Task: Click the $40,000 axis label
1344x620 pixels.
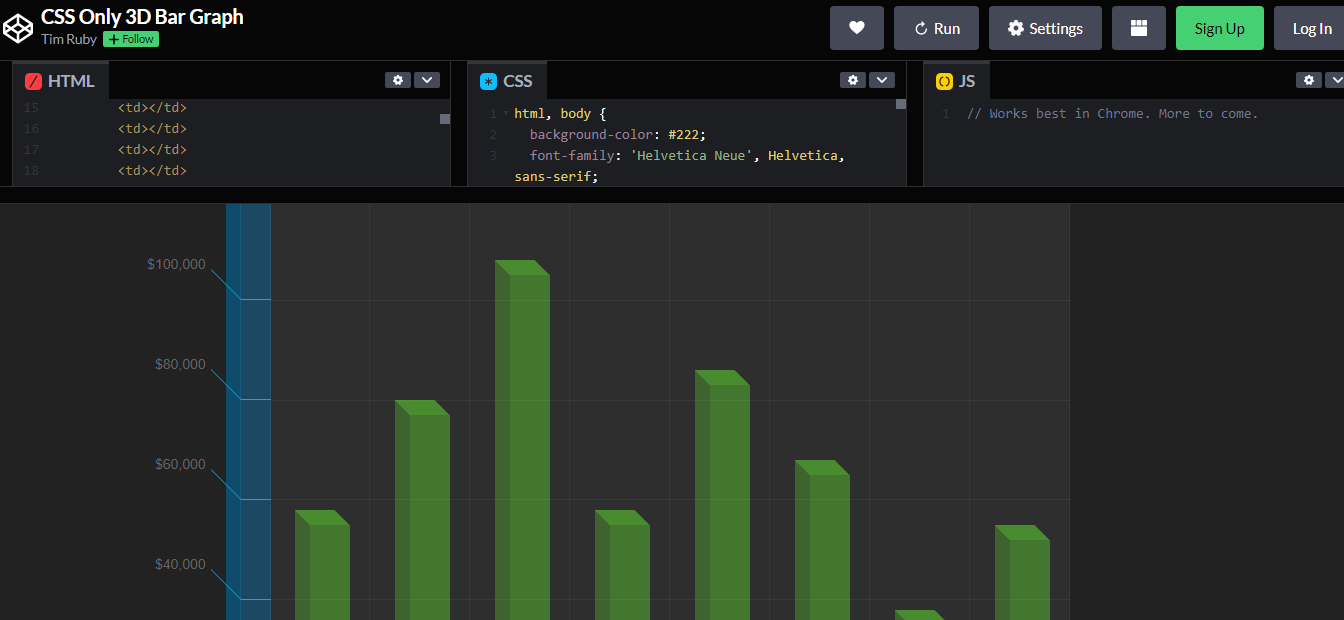Action: pos(180,564)
